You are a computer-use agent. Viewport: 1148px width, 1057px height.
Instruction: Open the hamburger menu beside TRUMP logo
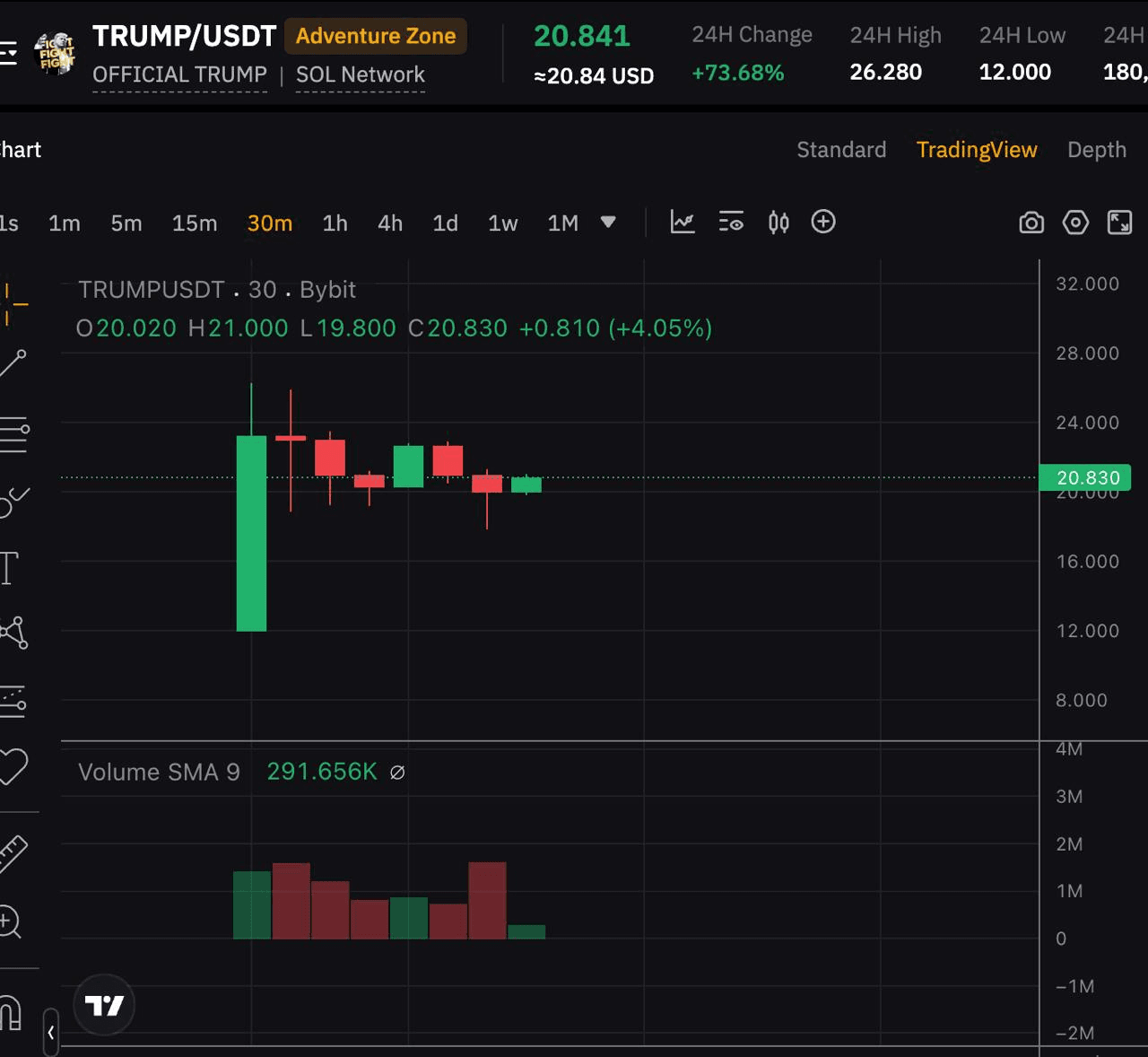(x=7, y=54)
